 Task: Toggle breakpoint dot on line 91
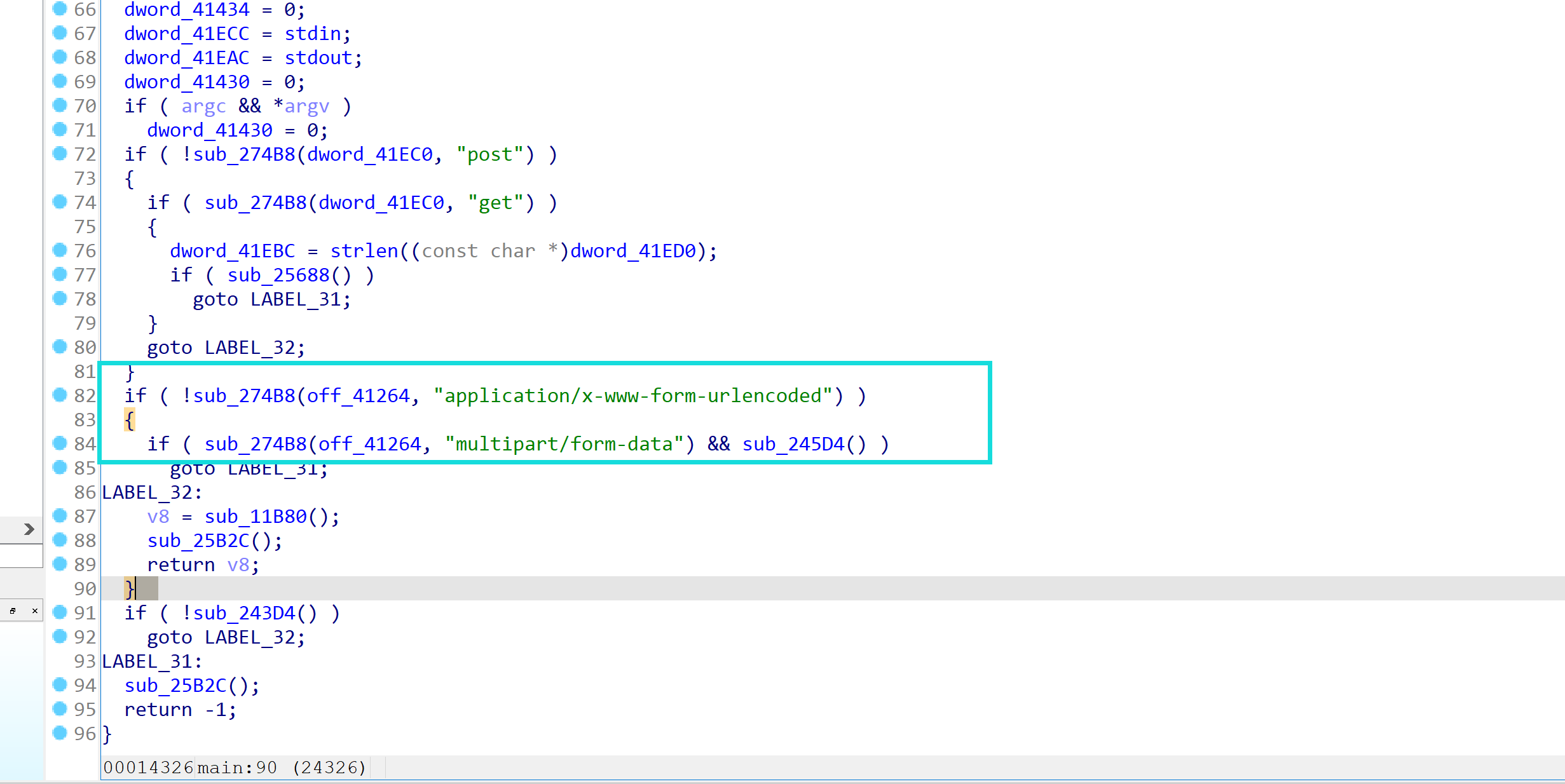(60, 612)
